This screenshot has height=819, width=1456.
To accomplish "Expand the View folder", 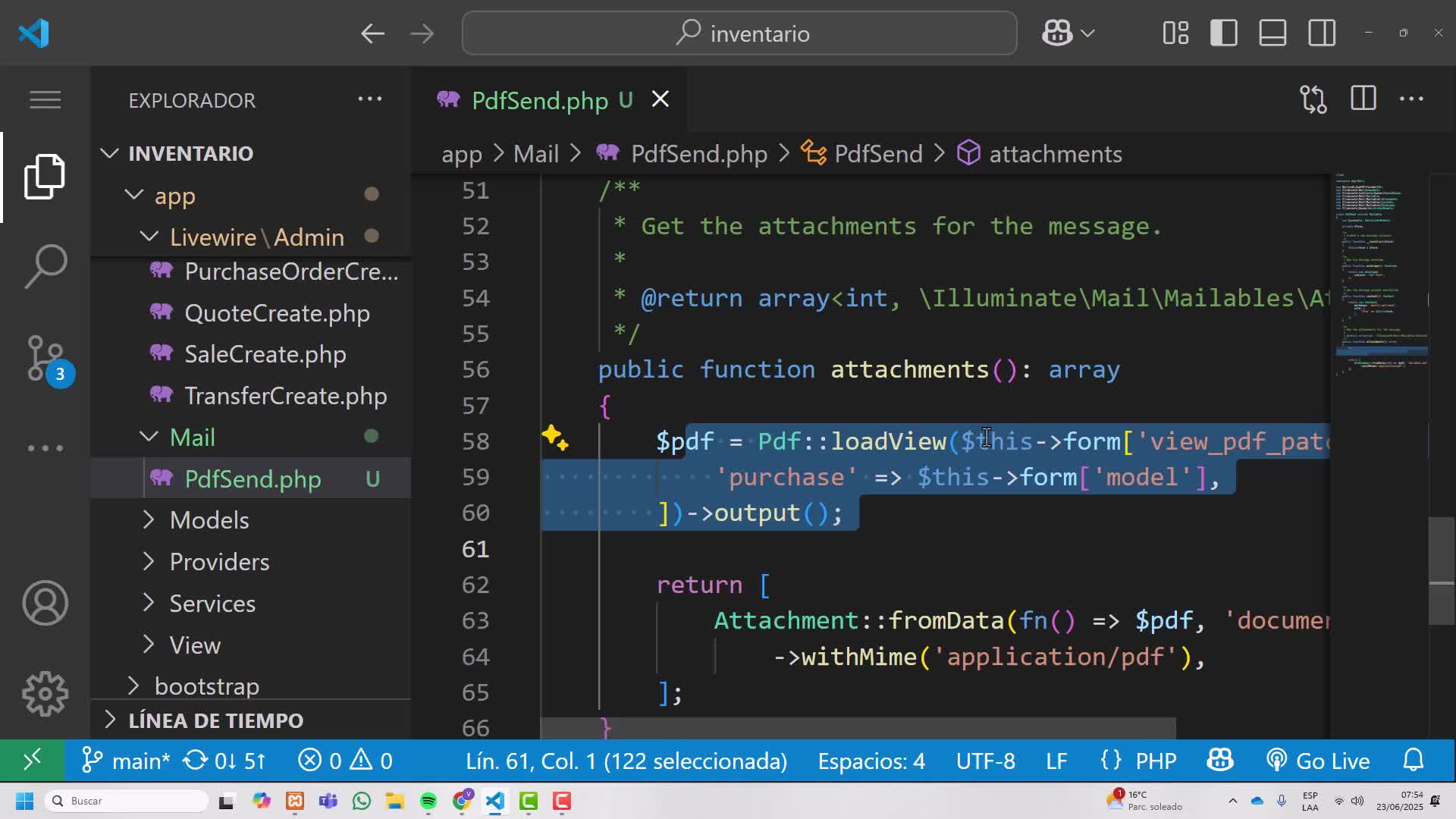I will (x=250, y=645).
